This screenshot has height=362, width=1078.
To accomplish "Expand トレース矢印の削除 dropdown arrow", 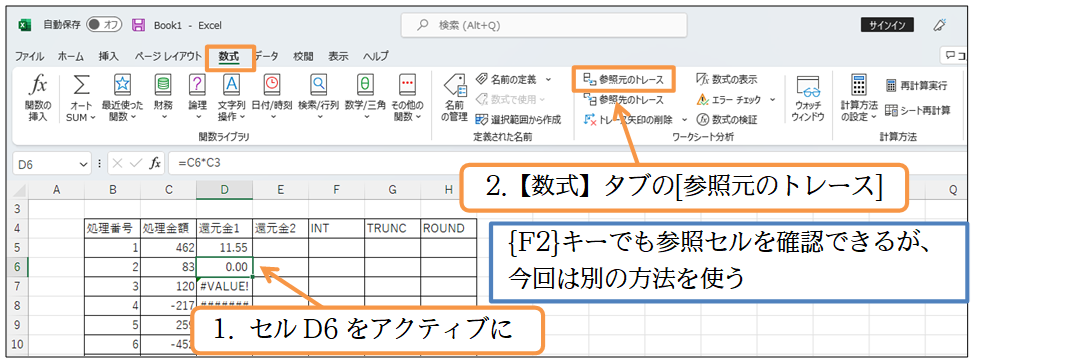I will [x=685, y=120].
